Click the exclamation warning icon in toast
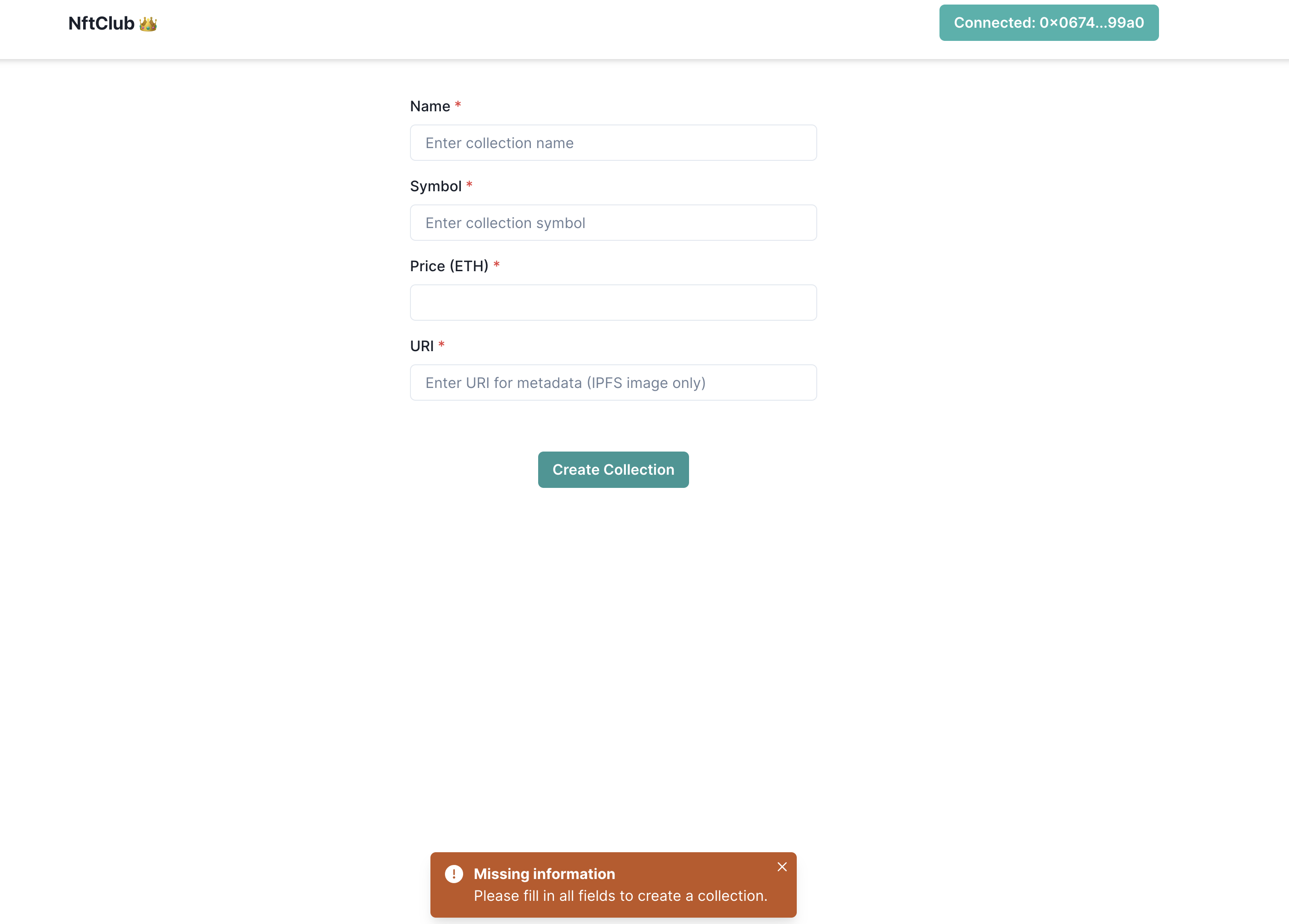 tap(454, 874)
